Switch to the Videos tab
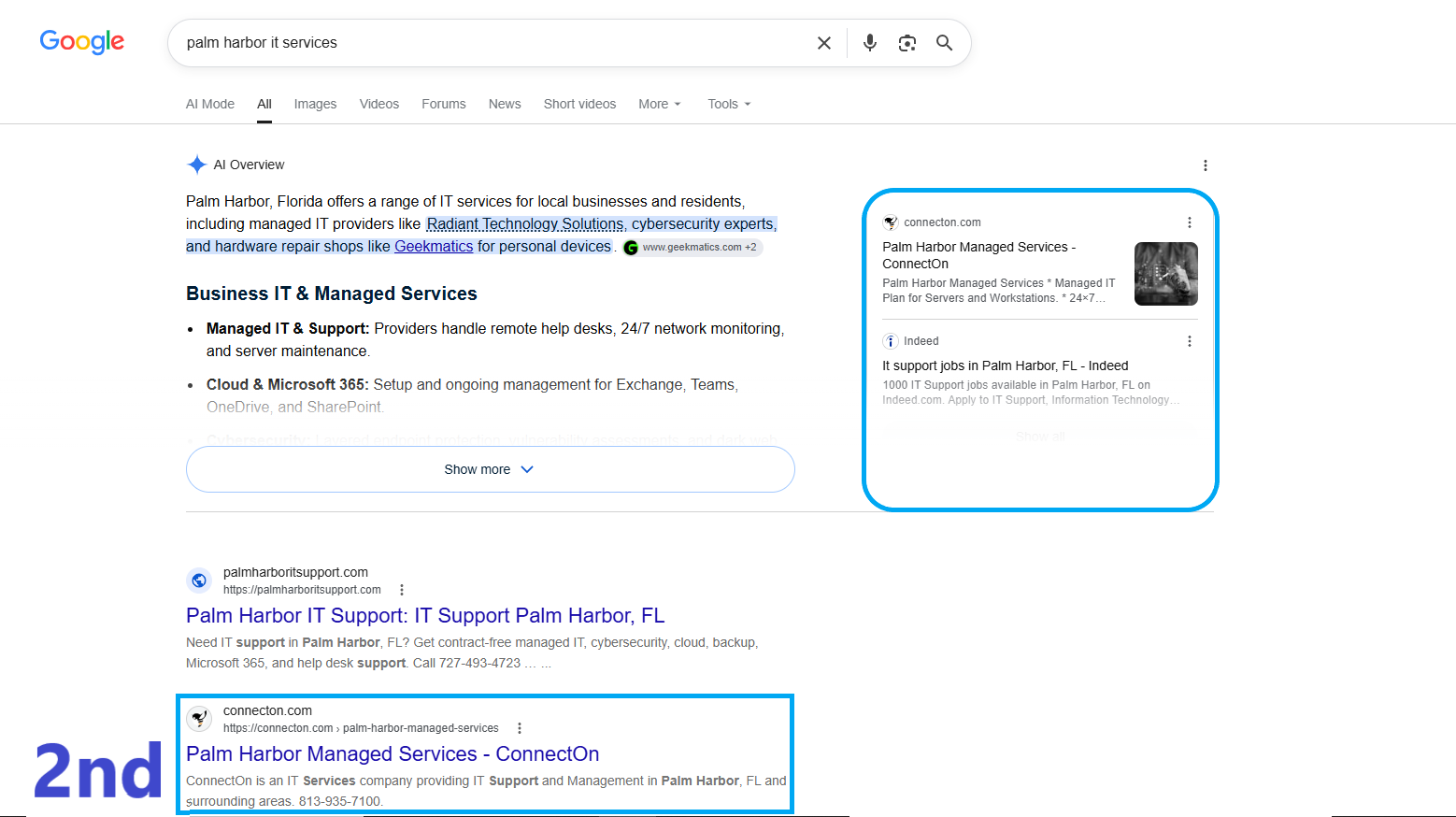 pyautogui.click(x=379, y=104)
